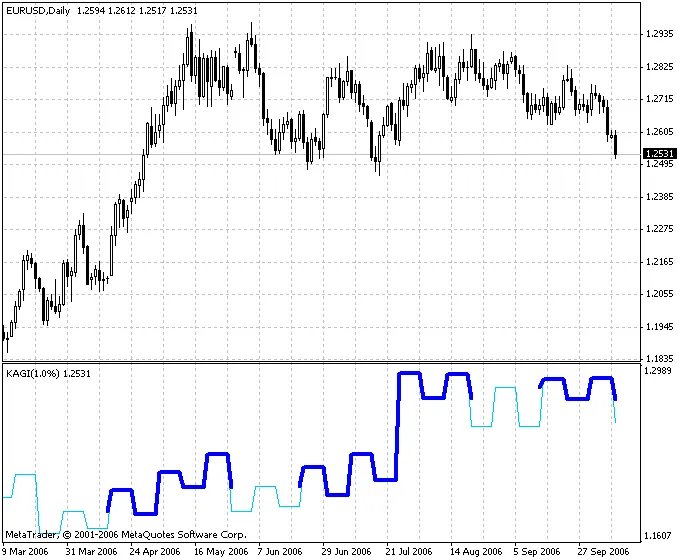The width and height of the screenshot is (680, 560).
Task: Click the 1.2055 price axis label
Action: (x=658, y=294)
